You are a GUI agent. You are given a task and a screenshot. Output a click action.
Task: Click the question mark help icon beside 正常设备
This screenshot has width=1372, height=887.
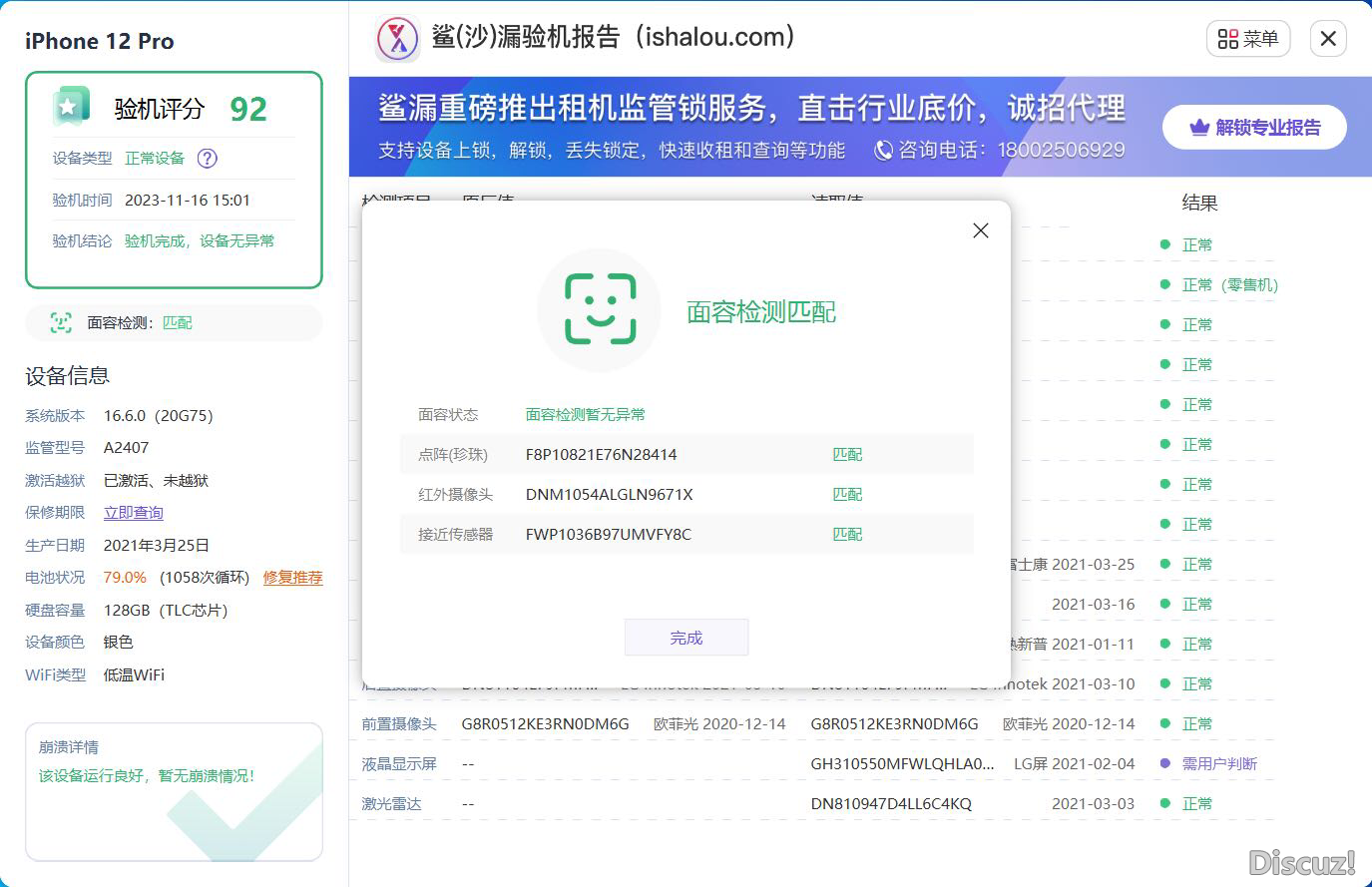pyautogui.click(x=208, y=158)
